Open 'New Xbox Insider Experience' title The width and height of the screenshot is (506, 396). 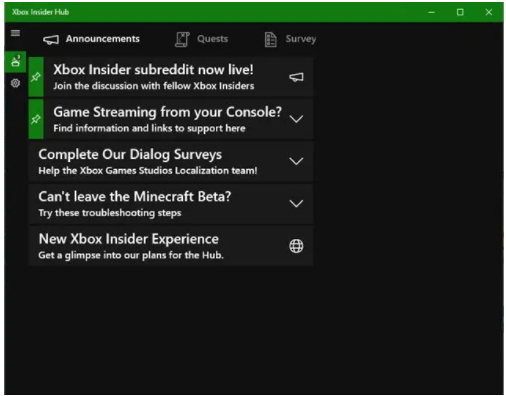tap(129, 239)
